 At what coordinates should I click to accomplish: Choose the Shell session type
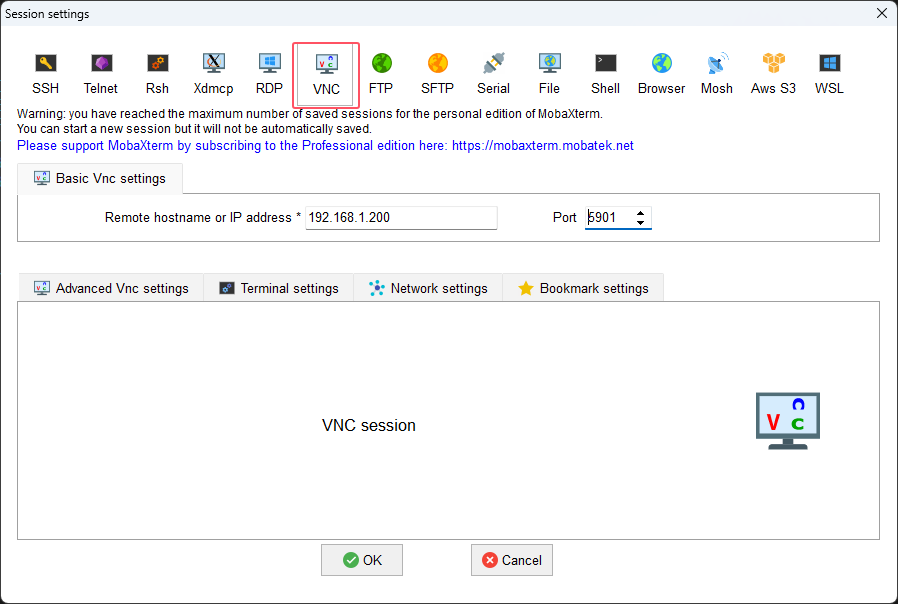(605, 74)
